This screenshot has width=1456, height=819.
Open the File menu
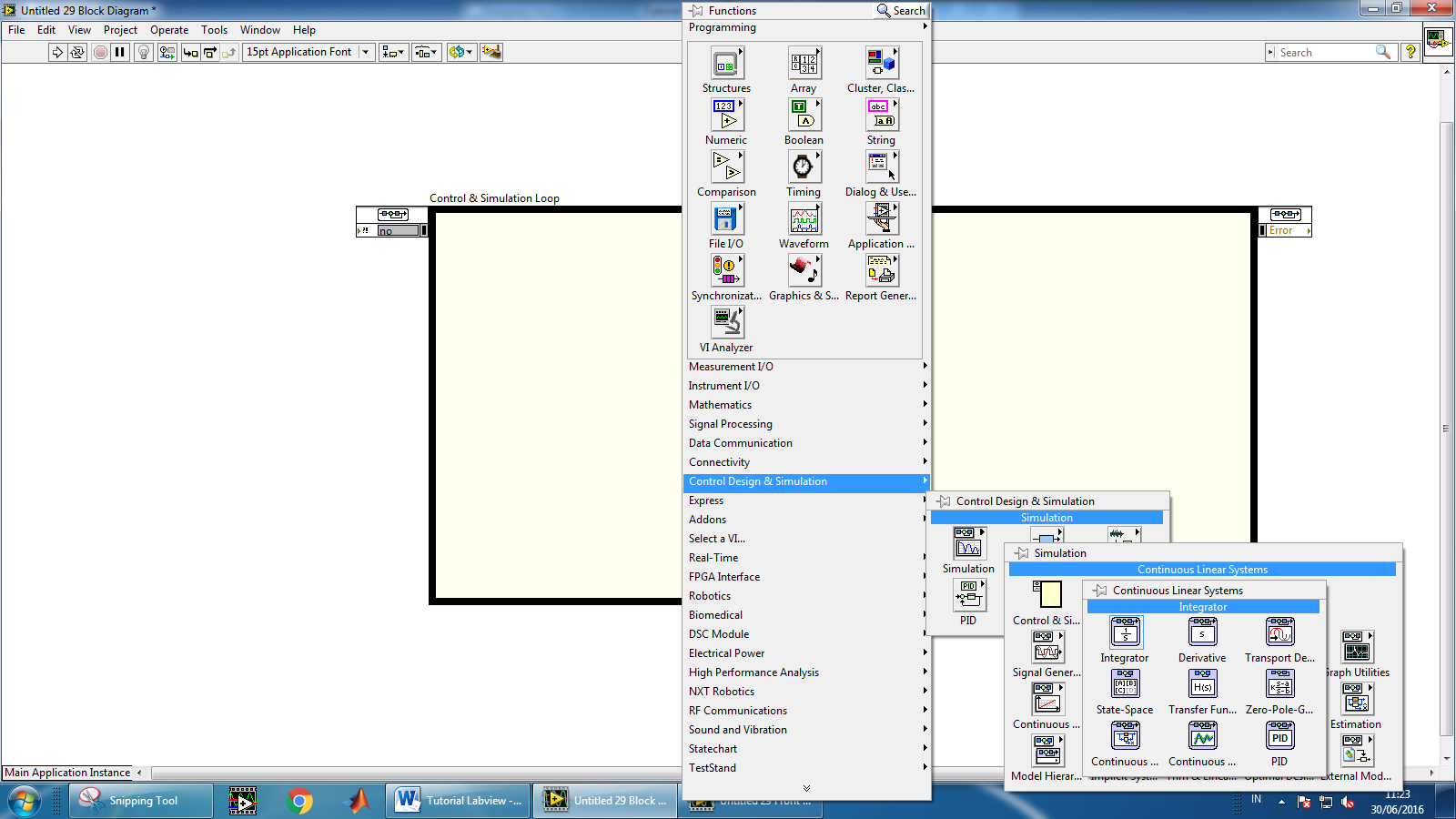pyautogui.click(x=16, y=30)
